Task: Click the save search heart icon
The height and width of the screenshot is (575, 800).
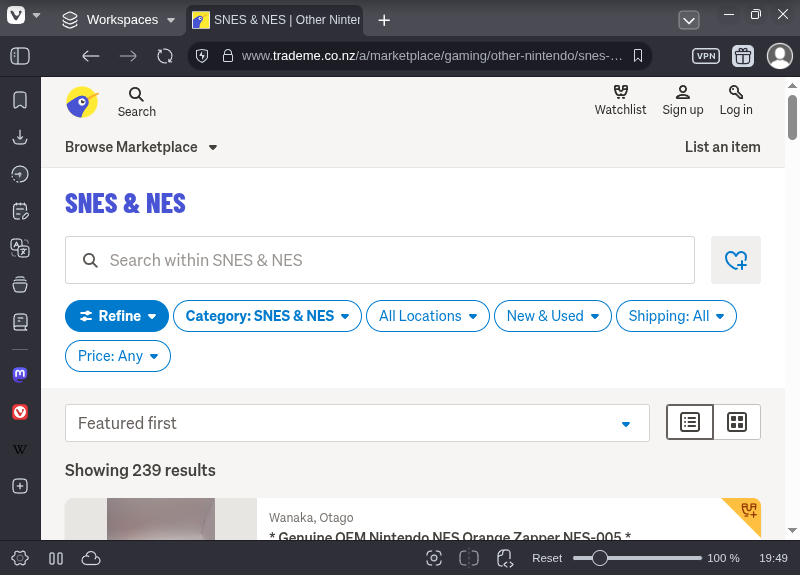Action: 735,260
